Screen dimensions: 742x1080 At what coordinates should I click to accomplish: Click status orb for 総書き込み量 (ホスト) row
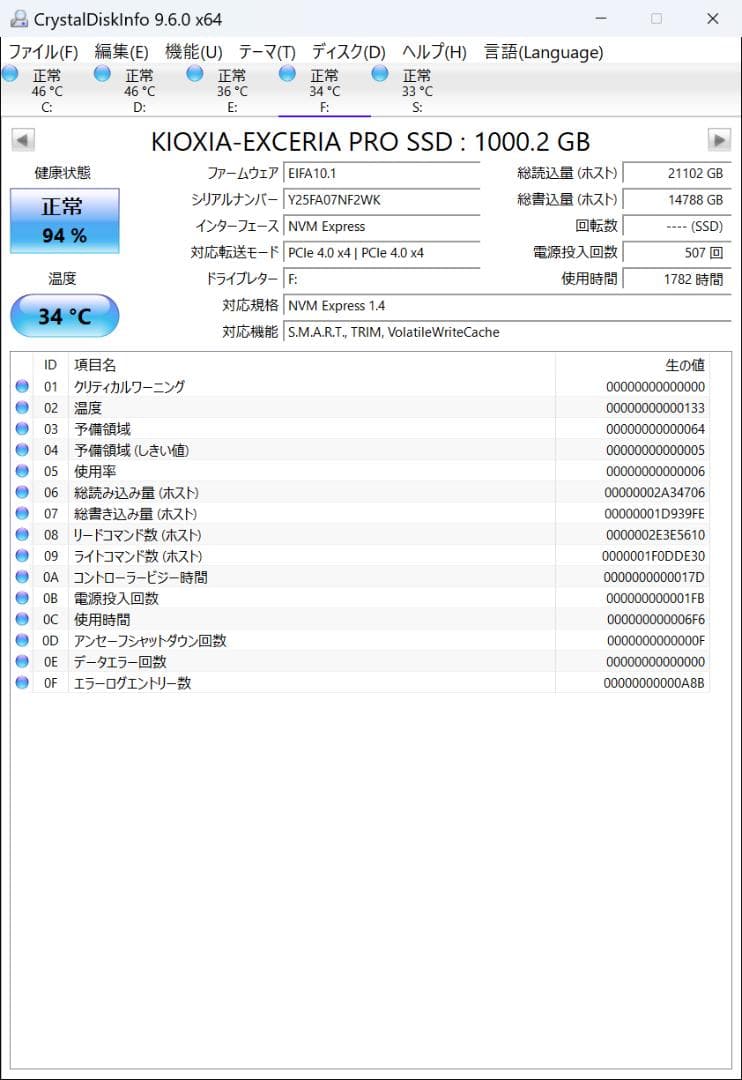22,513
